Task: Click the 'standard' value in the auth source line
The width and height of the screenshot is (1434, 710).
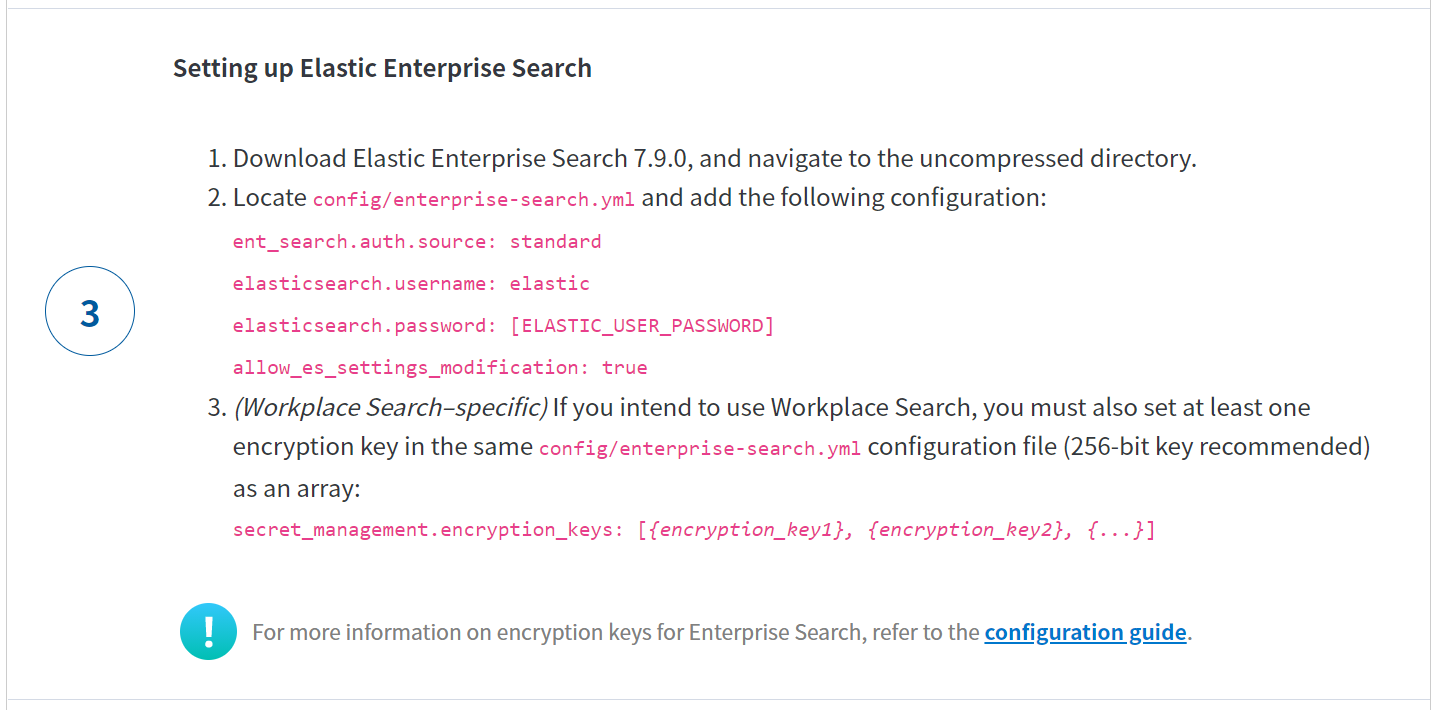Action: (x=556, y=242)
